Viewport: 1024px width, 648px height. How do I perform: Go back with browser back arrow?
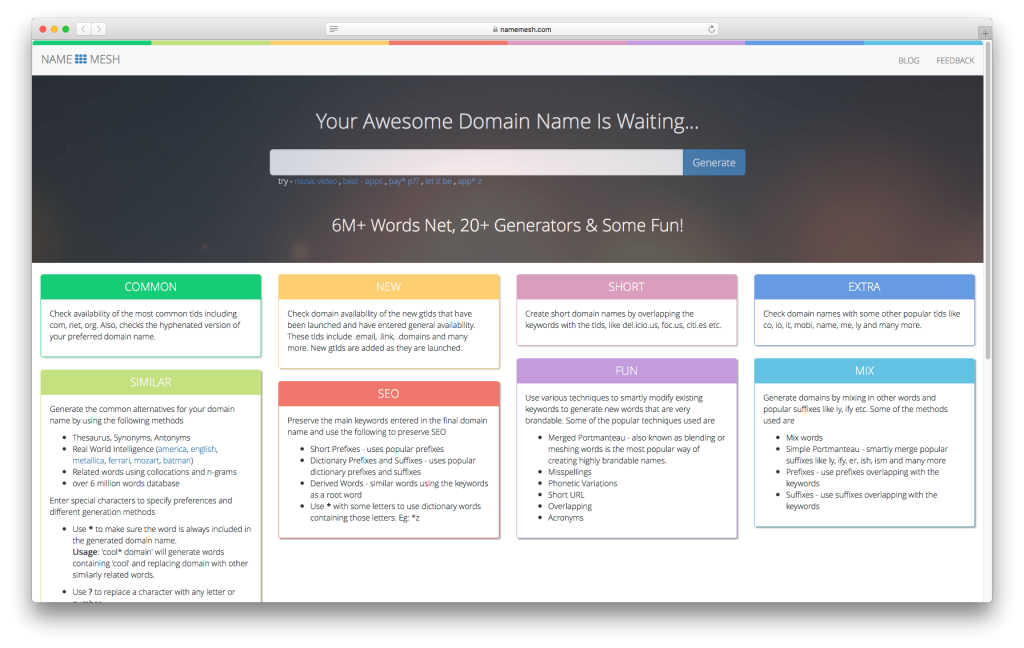tap(83, 29)
